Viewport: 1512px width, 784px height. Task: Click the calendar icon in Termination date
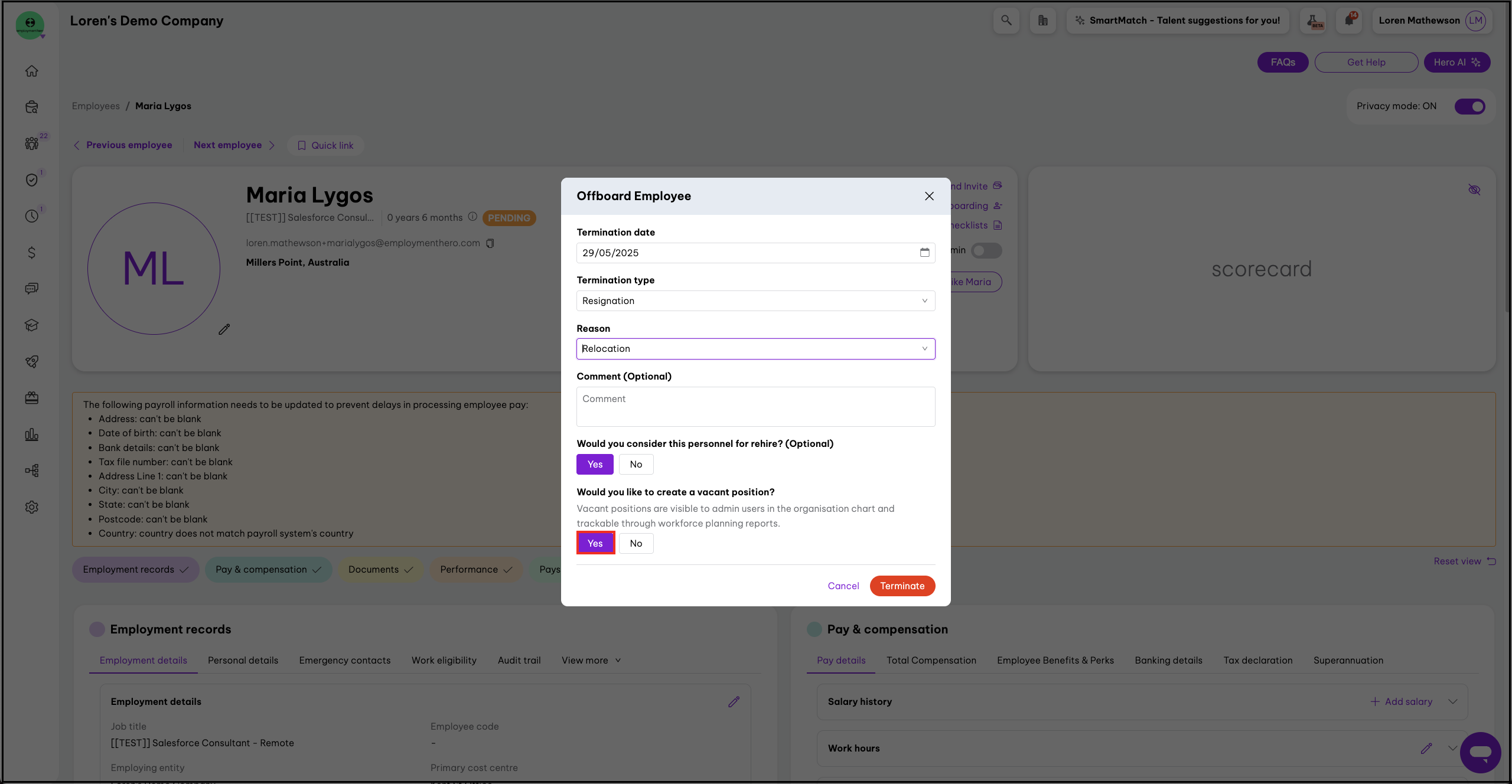click(x=924, y=253)
